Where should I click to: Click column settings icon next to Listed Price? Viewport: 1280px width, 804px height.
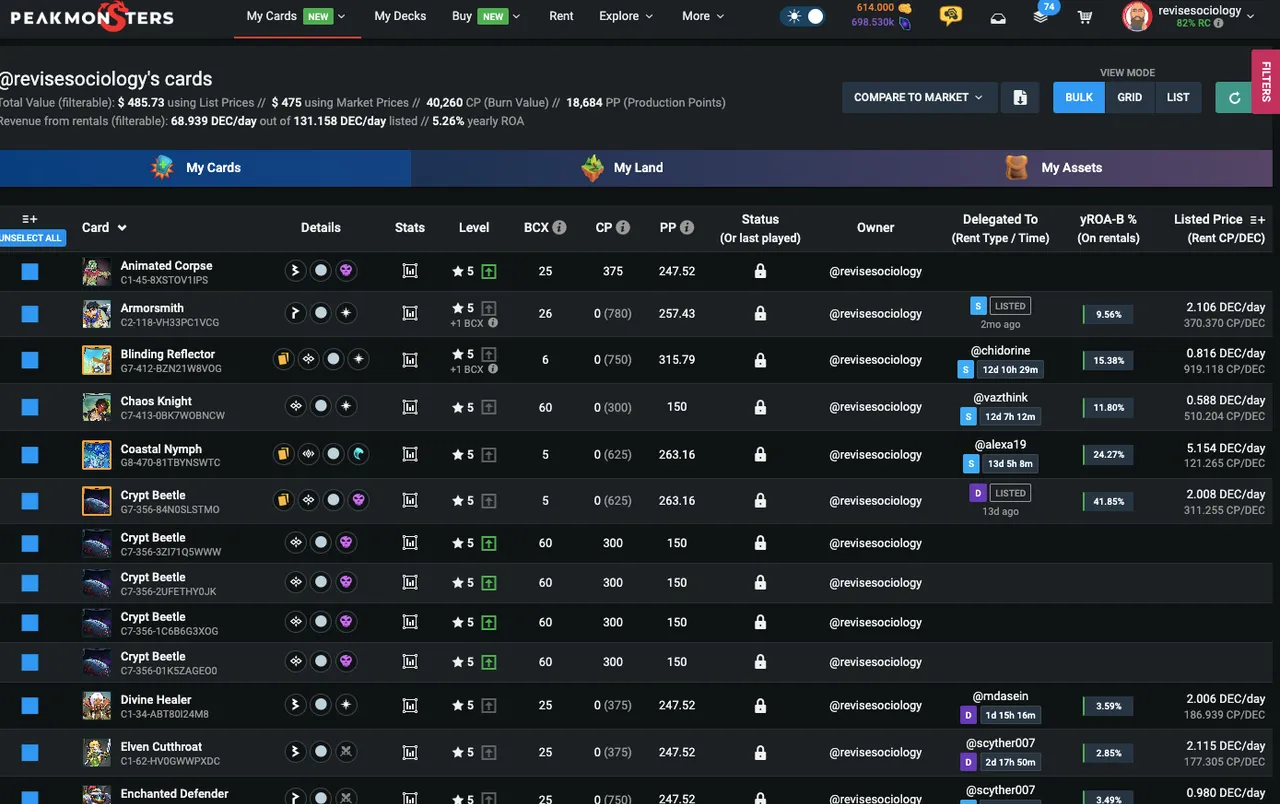click(1257, 219)
